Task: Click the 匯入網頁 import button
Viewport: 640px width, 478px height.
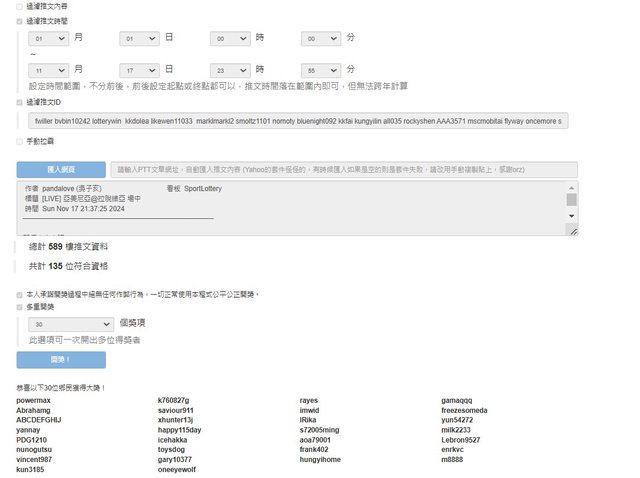Action: [60, 169]
